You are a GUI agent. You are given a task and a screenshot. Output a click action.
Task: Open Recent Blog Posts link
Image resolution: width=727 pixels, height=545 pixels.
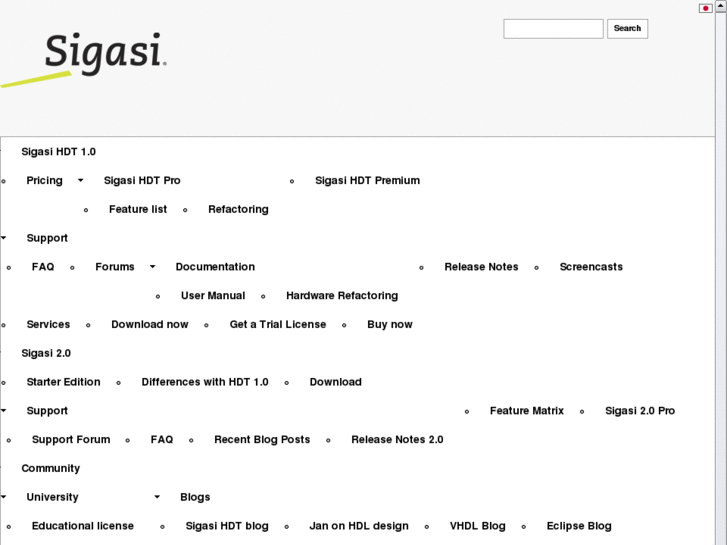[x=262, y=439]
